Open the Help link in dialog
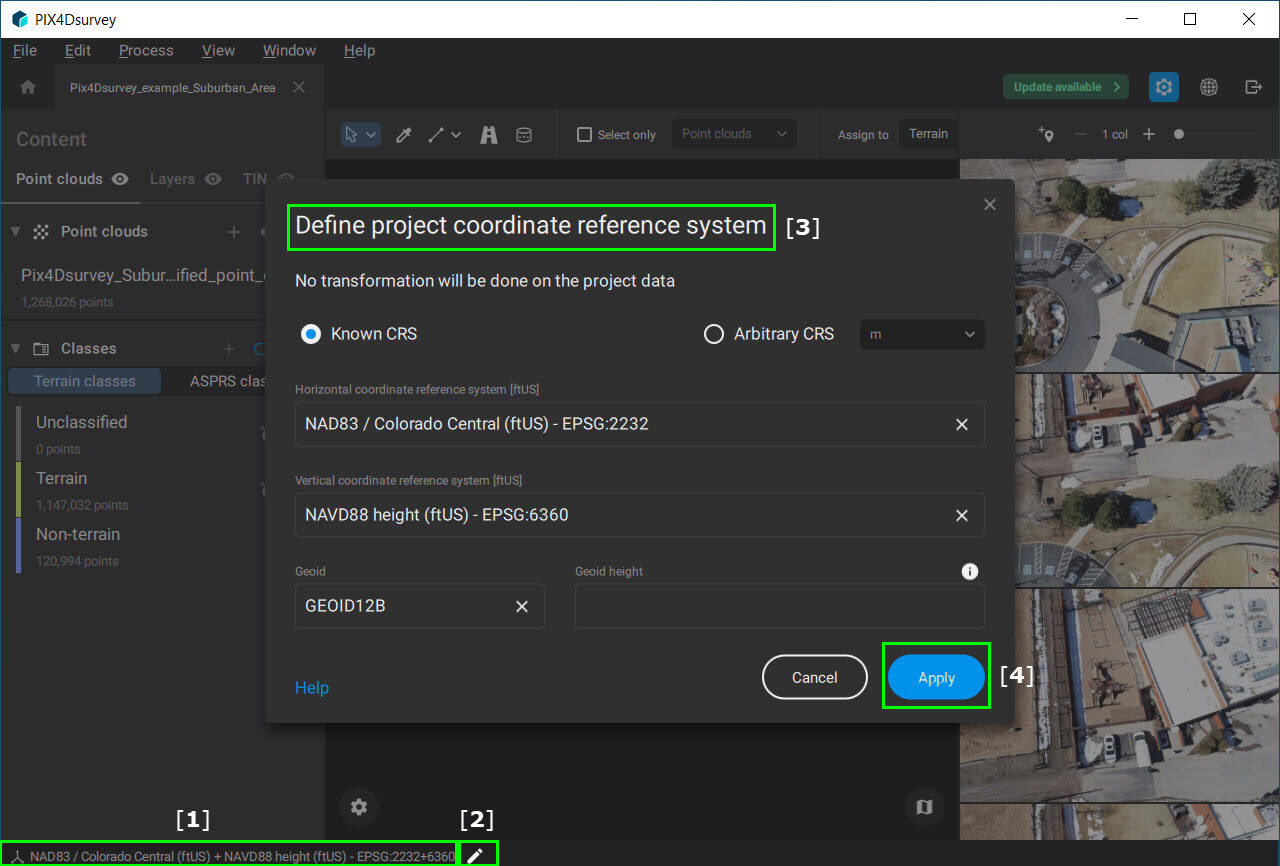Image resolution: width=1280 pixels, height=866 pixels. click(x=312, y=687)
